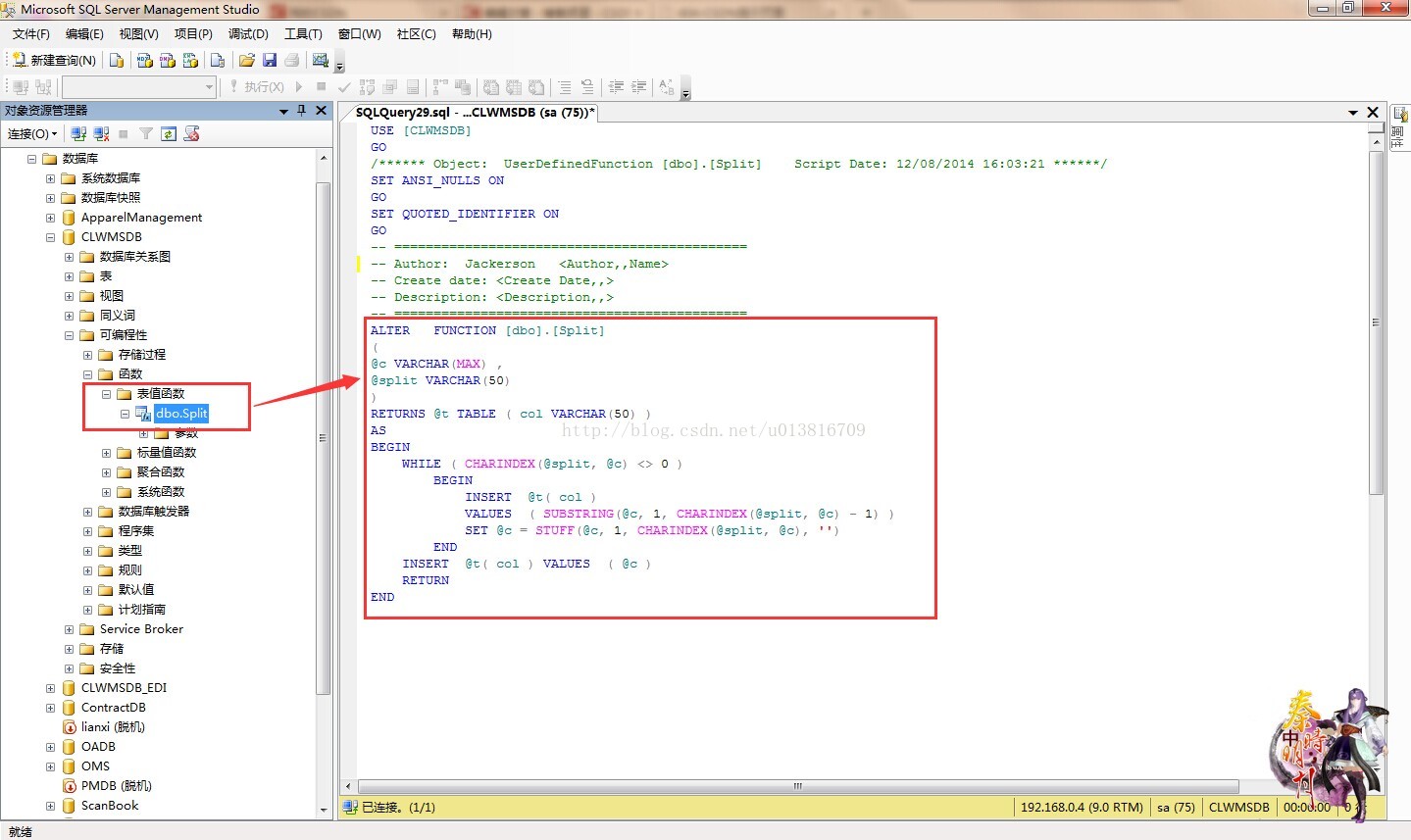Select the lianxi (脱机) offline database
This screenshot has width=1411, height=840.
click(x=113, y=727)
